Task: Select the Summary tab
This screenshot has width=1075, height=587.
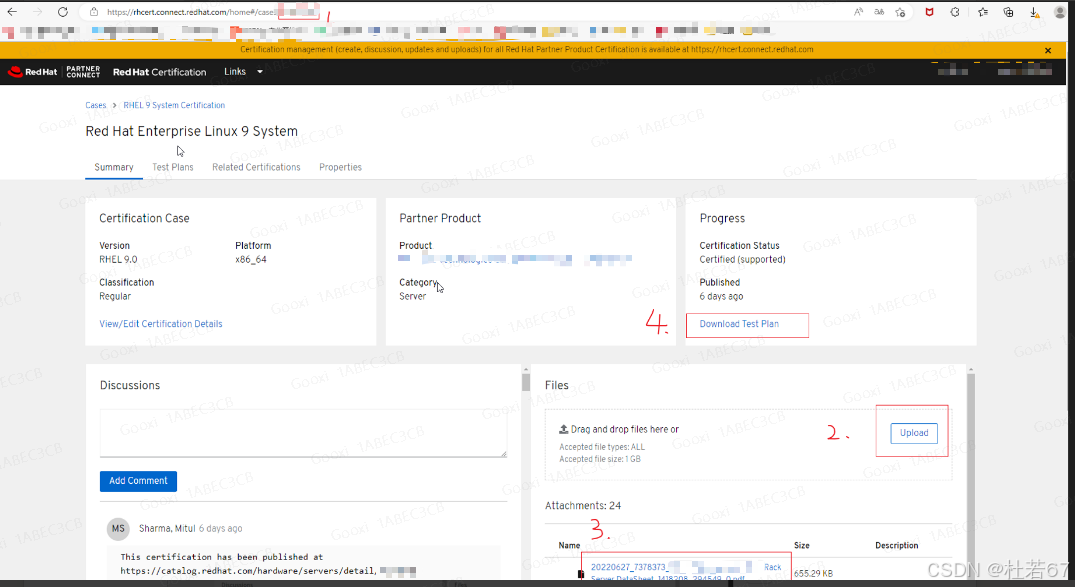Action: tap(114, 167)
